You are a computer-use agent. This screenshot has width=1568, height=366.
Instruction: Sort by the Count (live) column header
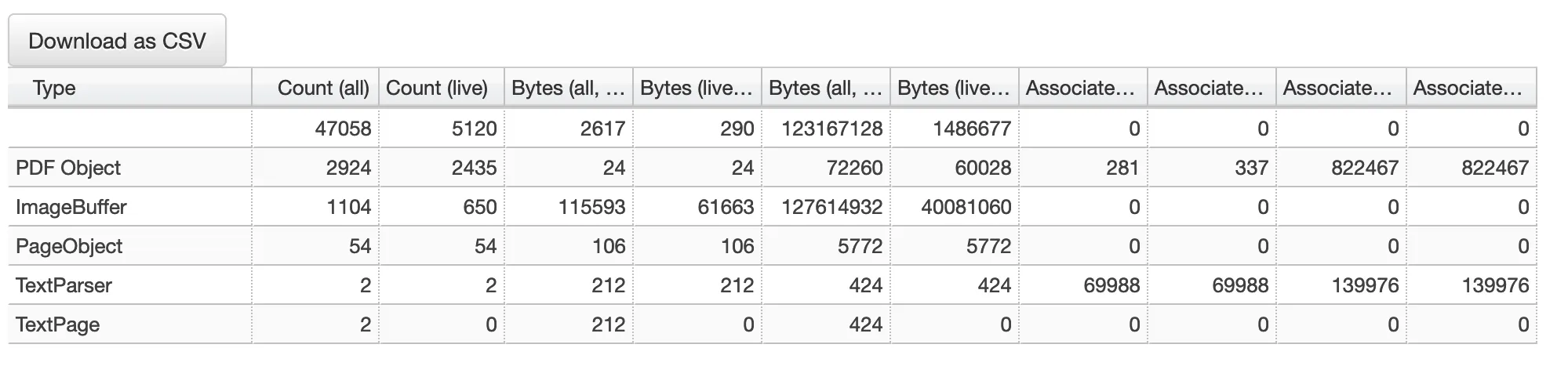[x=436, y=88]
